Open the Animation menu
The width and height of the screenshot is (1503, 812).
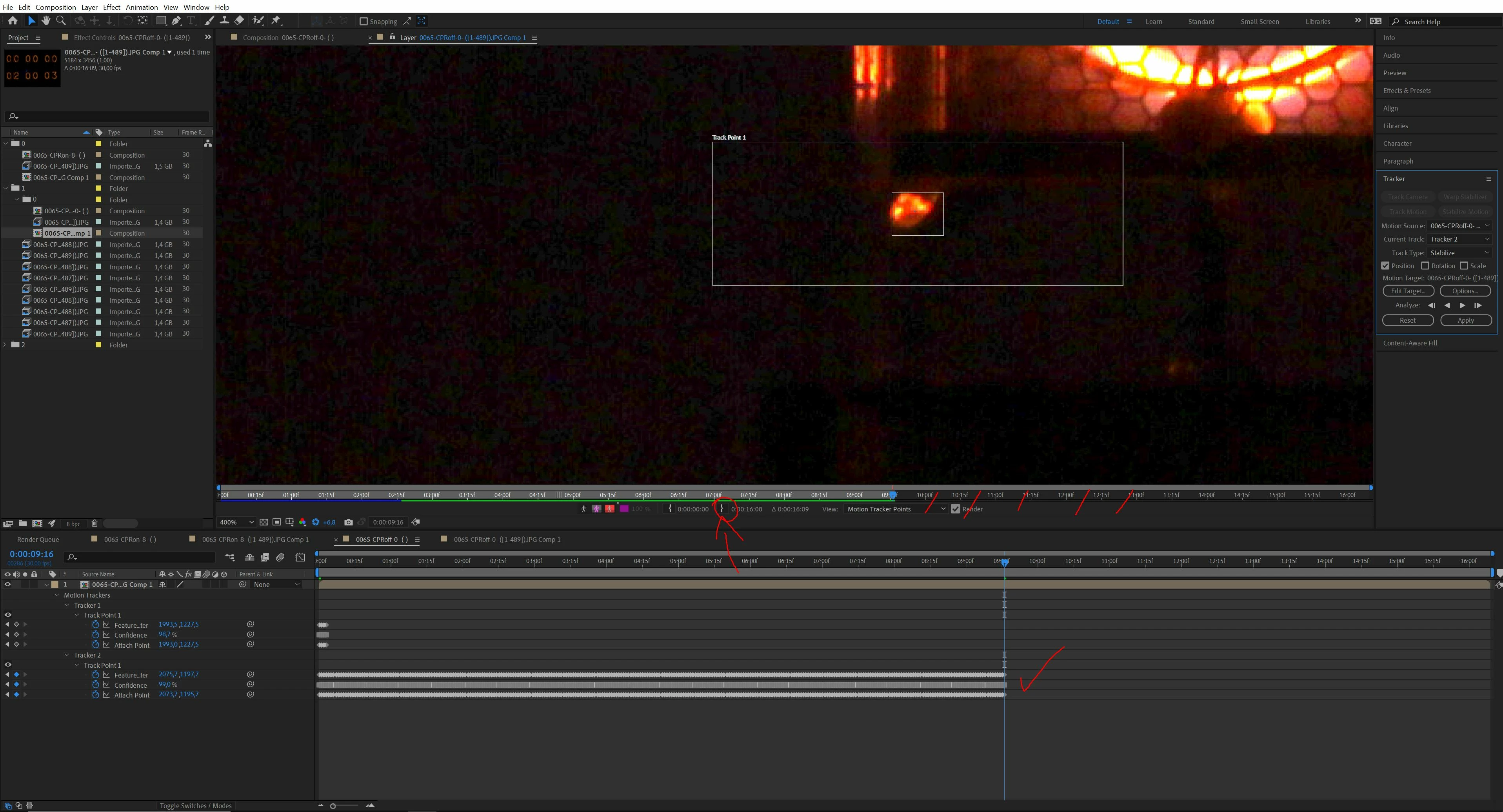pos(142,7)
